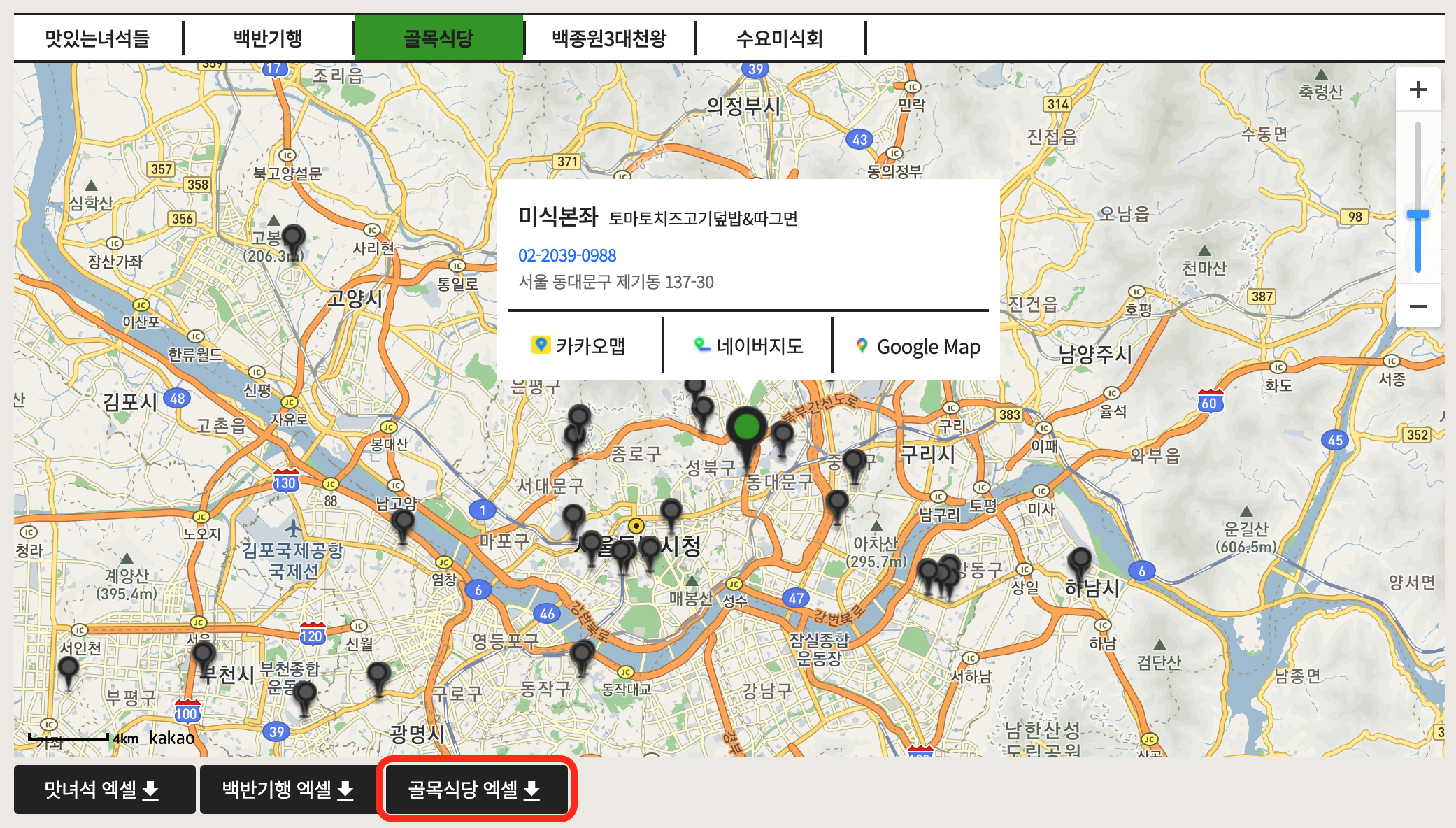The height and width of the screenshot is (828, 1456).
Task: Click the map zoom out minus button
Action: tap(1418, 306)
